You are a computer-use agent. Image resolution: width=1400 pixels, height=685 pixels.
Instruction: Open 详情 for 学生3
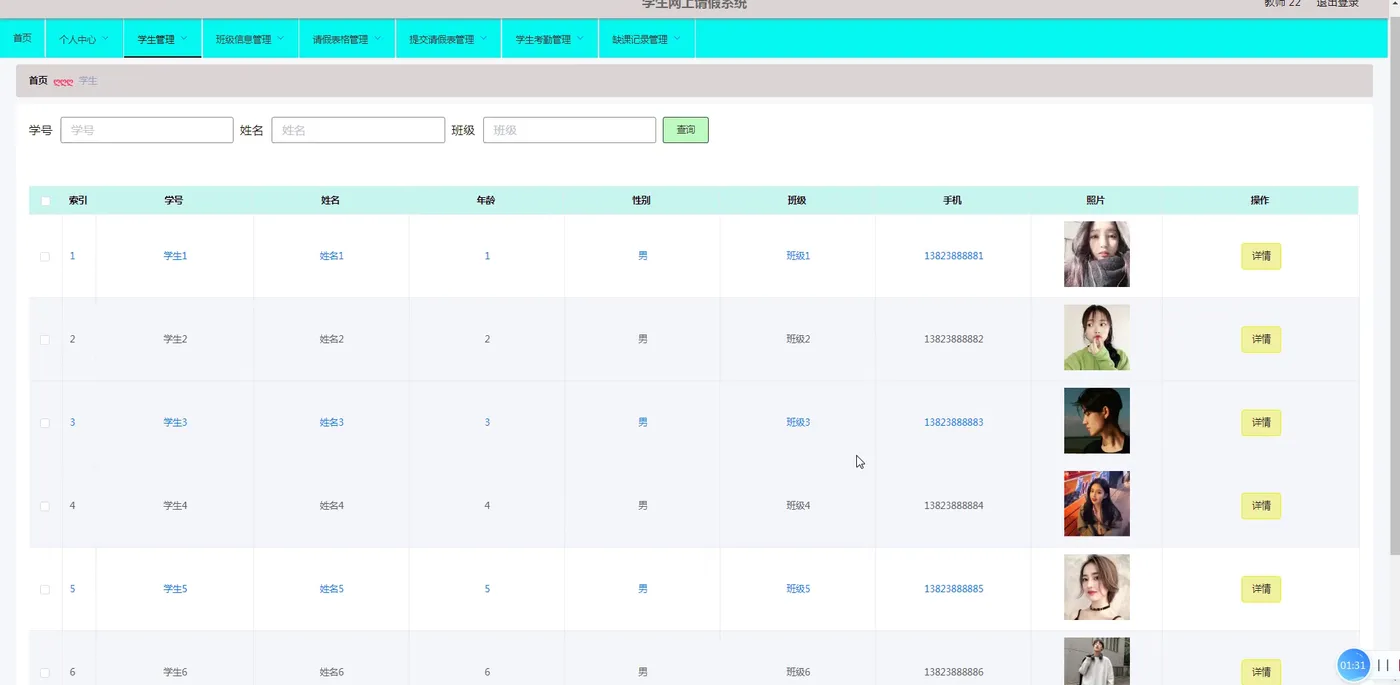click(x=1261, y=422)
